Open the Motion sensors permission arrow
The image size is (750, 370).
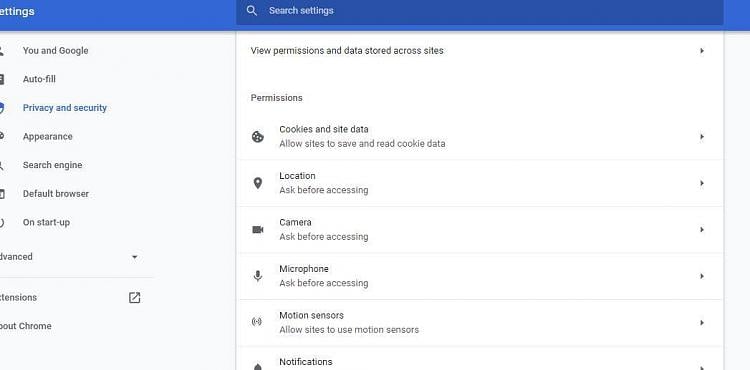click(x=702, y=323)
